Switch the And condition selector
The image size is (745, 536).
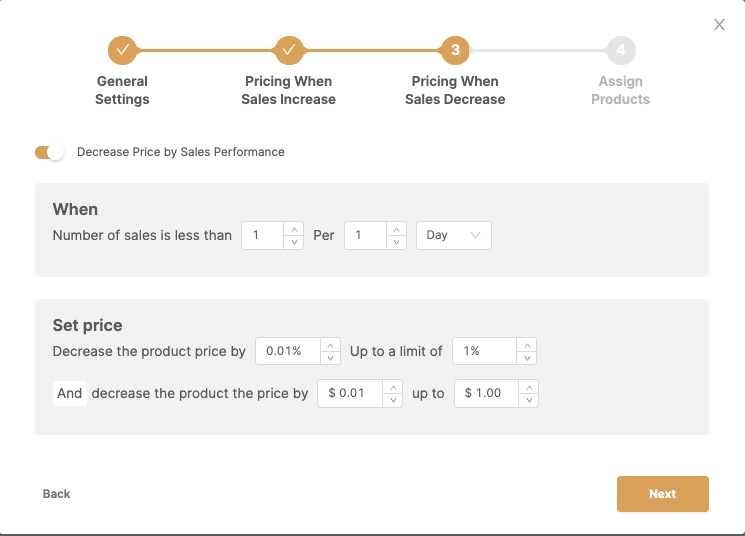70,393
